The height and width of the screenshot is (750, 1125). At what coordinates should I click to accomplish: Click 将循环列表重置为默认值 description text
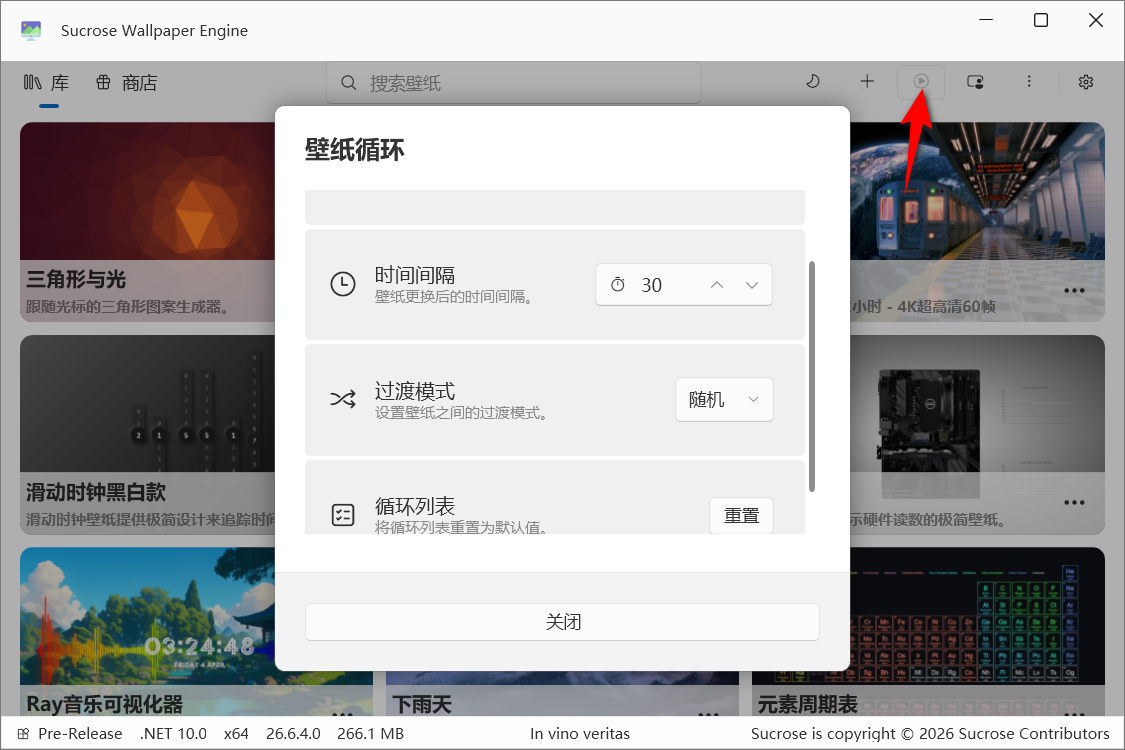click(x=461, y=528)
